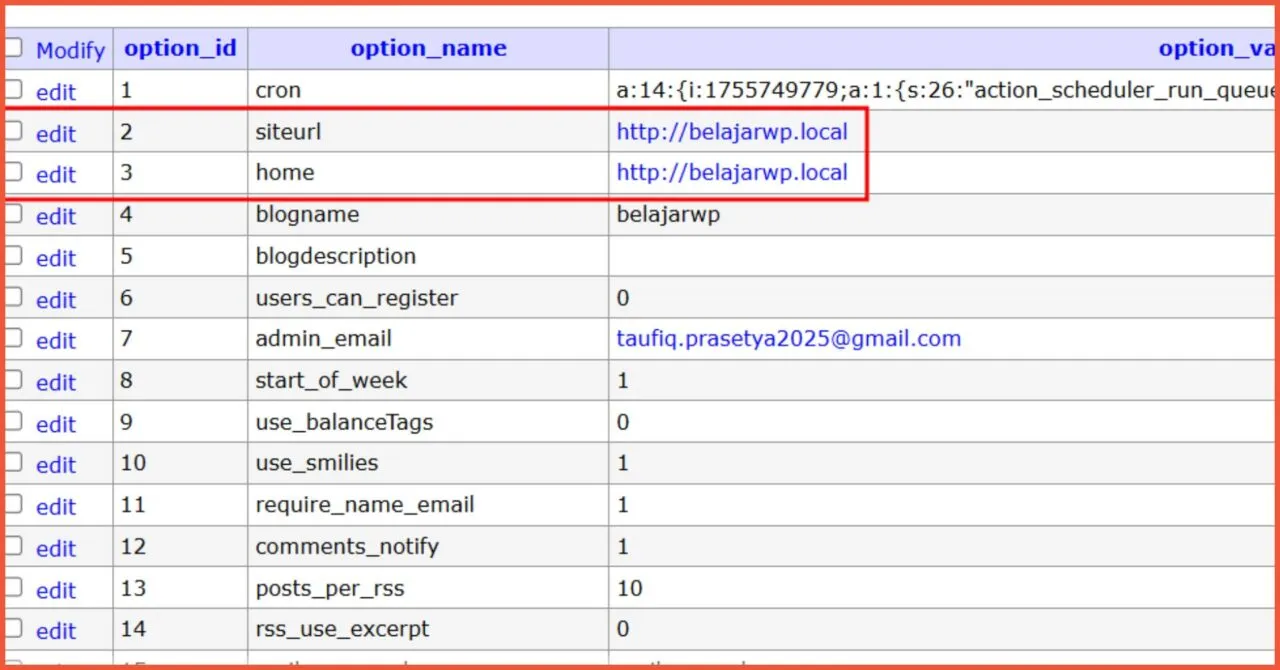1280x670 pixels.
Task: Sort by the option_id column header
Action: pyautogui.click(x=180, y=48)
